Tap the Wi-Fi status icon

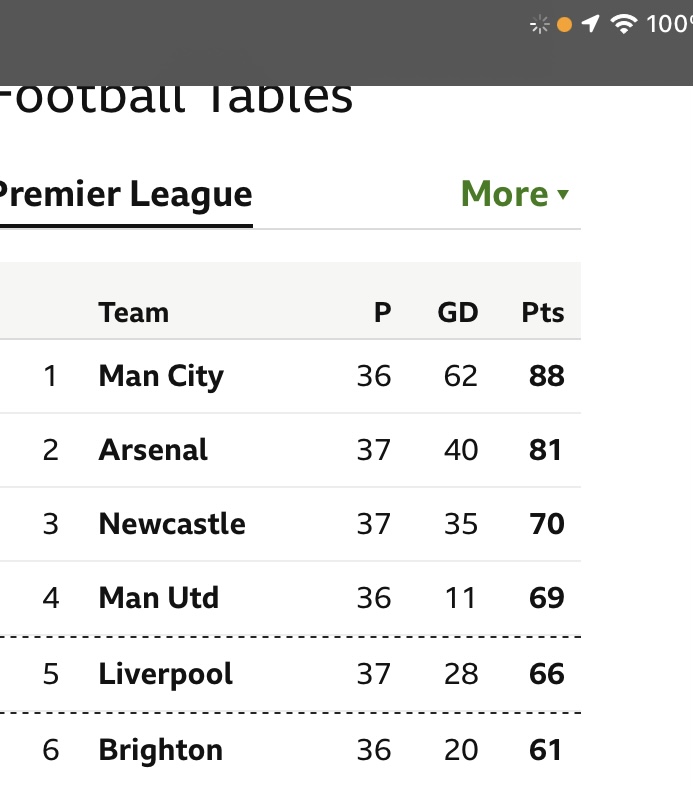(x=623, y=24)
